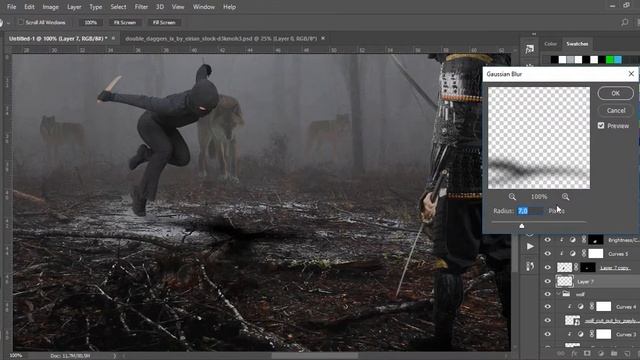Click the status bar zoom percentage field

click(x=16, y=356)
